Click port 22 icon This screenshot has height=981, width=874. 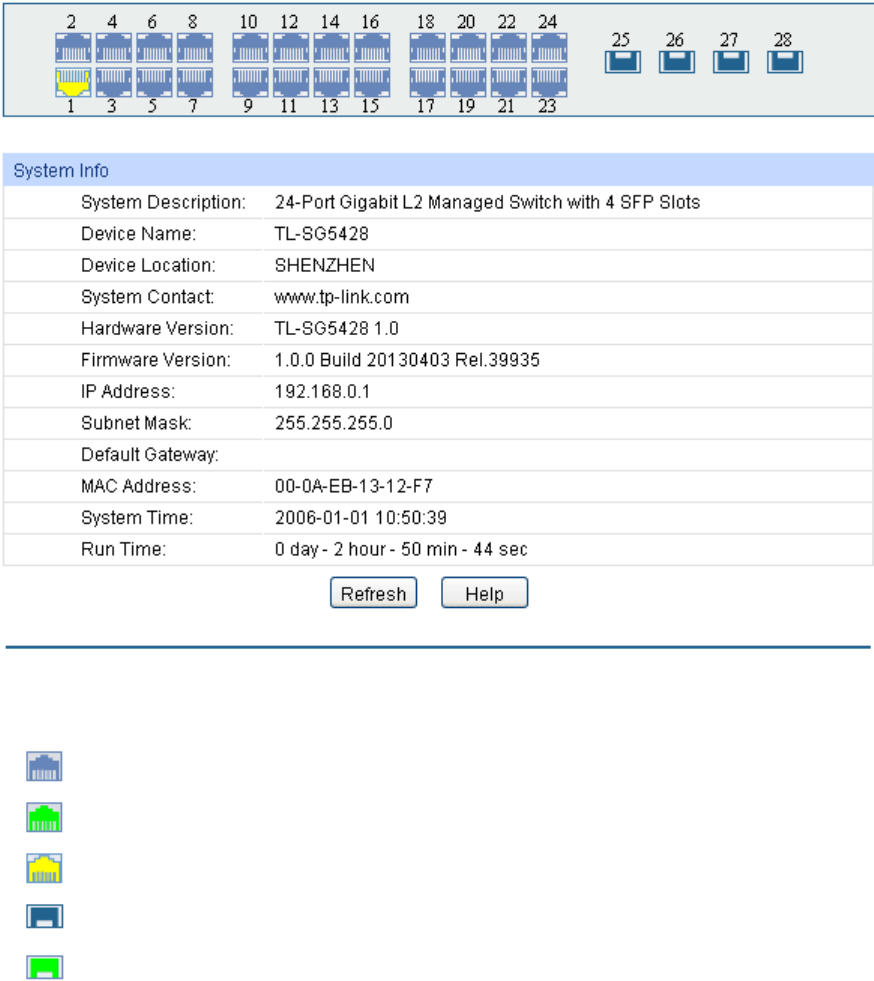[x=509, y=48]
